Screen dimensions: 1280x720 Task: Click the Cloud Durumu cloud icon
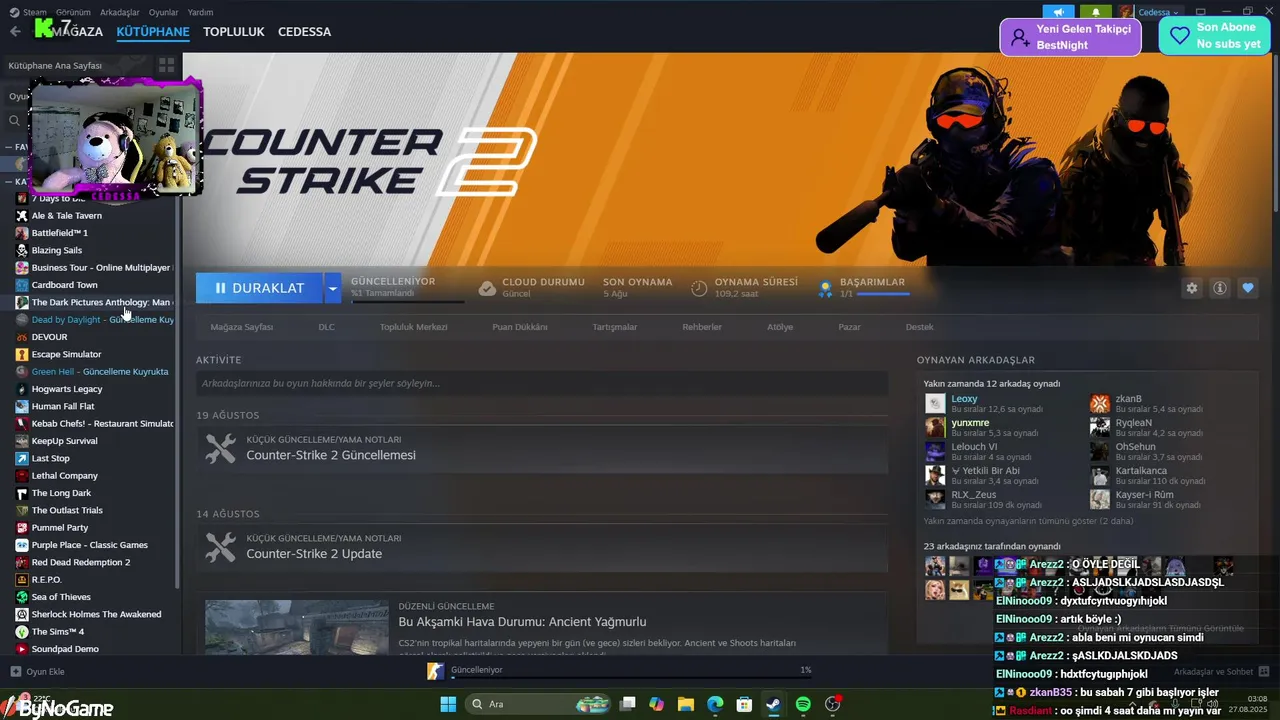pos(487,288)
